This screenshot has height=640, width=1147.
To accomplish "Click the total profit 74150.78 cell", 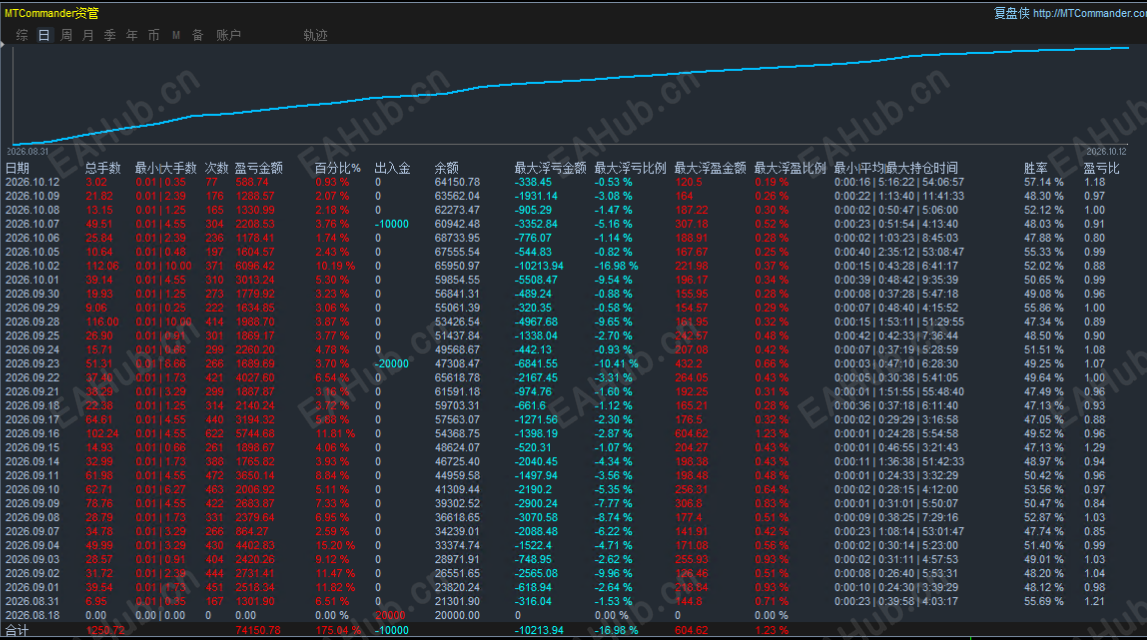I will (258, 630).
